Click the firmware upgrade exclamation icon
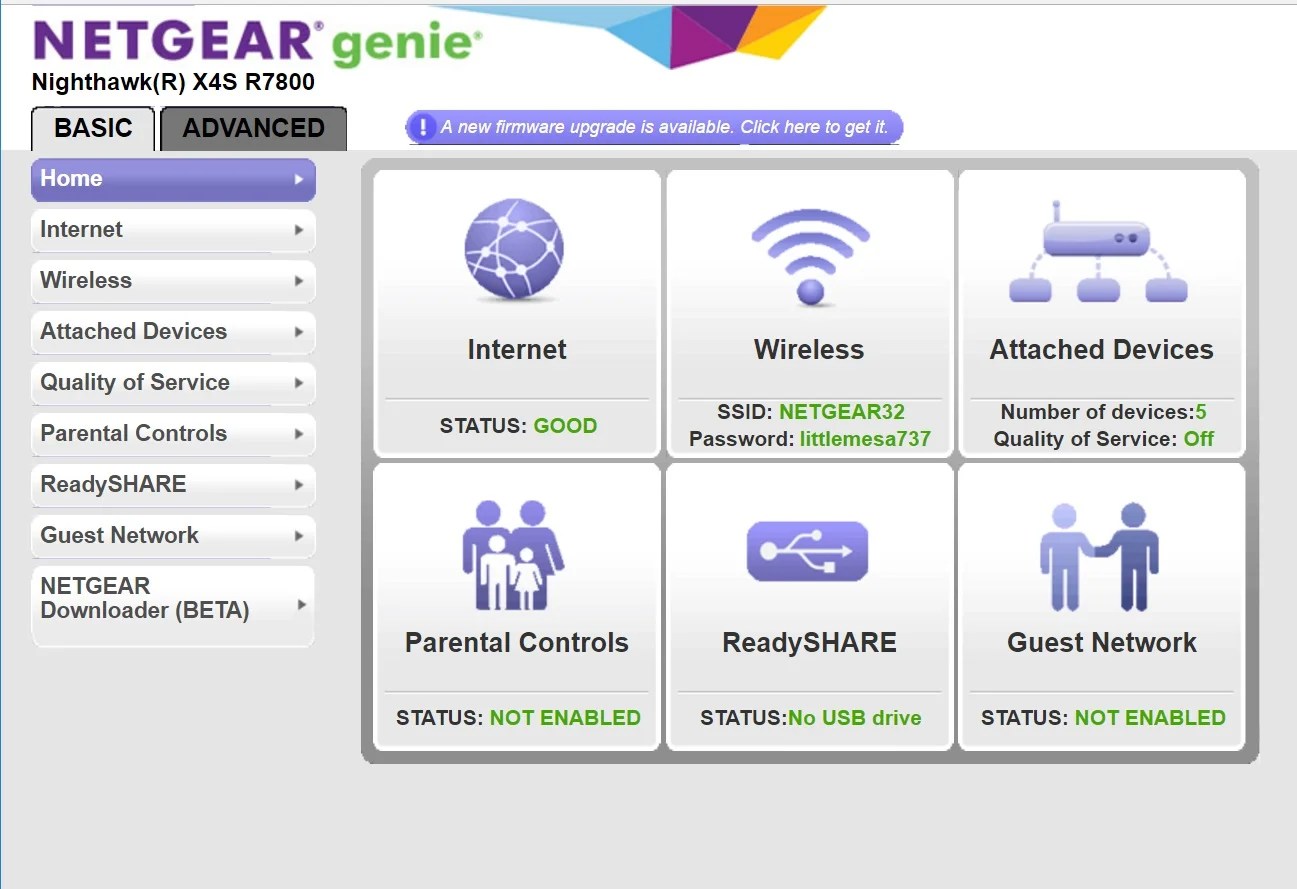 click(423, 127)
